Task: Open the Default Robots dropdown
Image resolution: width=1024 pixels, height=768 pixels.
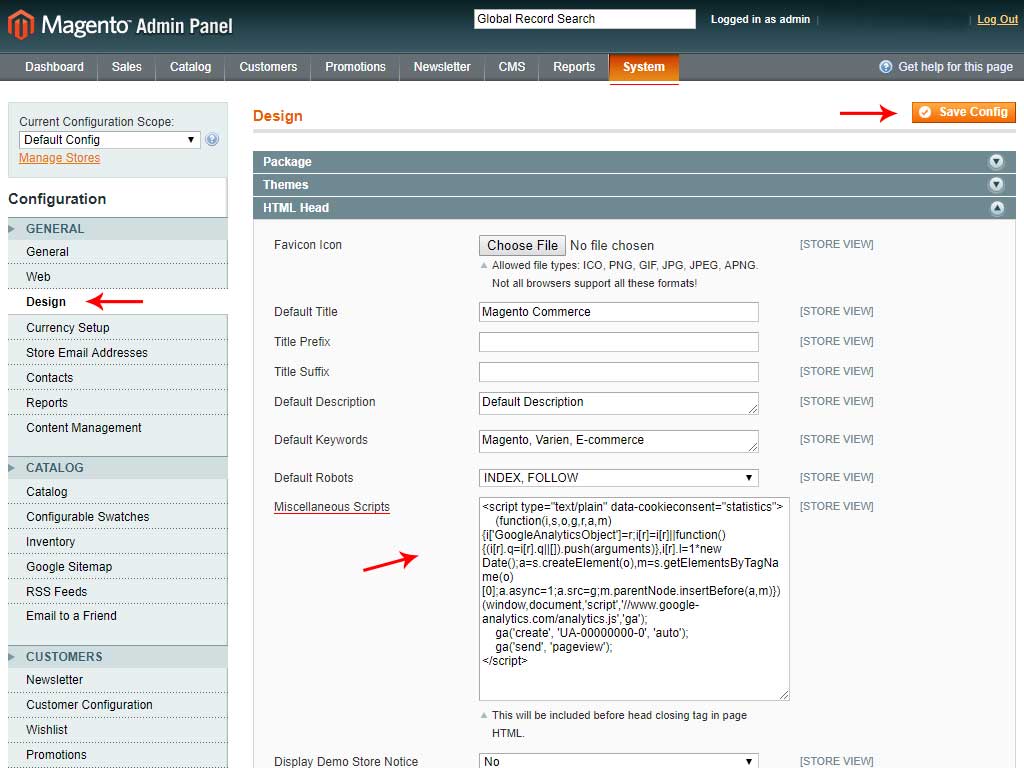Action: (618, 477)
